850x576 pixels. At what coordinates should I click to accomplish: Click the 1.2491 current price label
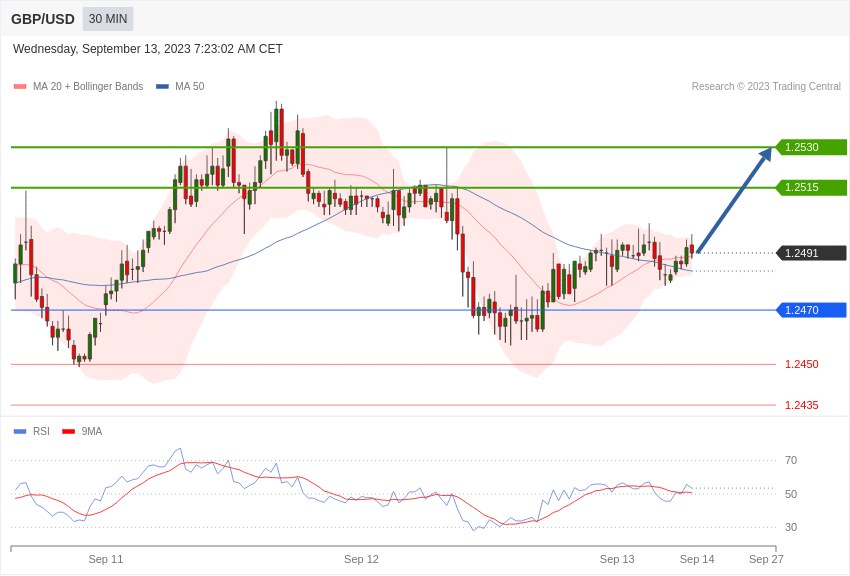coord(811,253)
